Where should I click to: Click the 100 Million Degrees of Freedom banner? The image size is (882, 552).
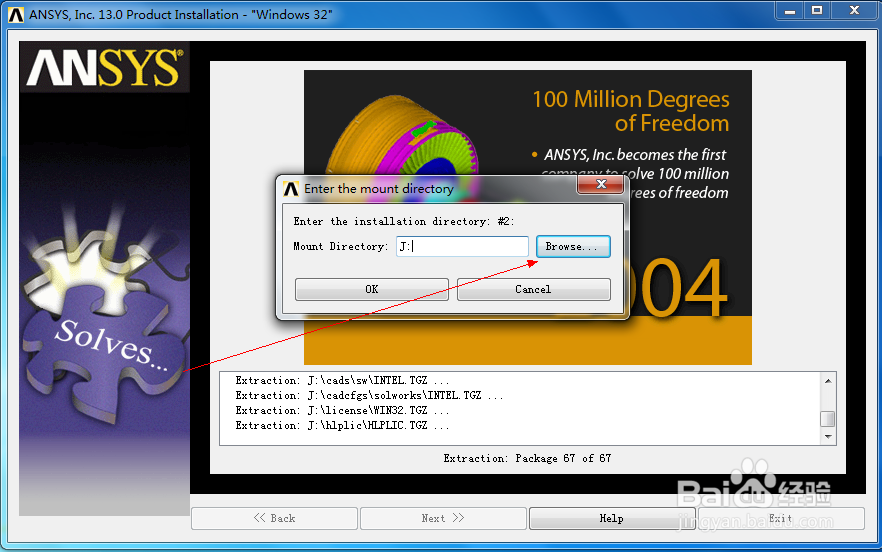(x=631, y=111)
